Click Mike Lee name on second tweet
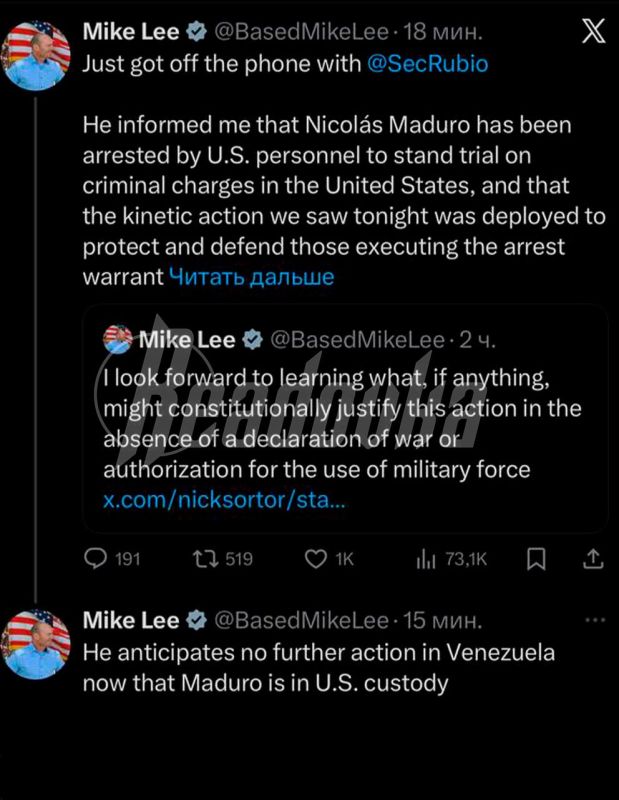Viewport: 619px width, 800px height. [x=130, y=621]
